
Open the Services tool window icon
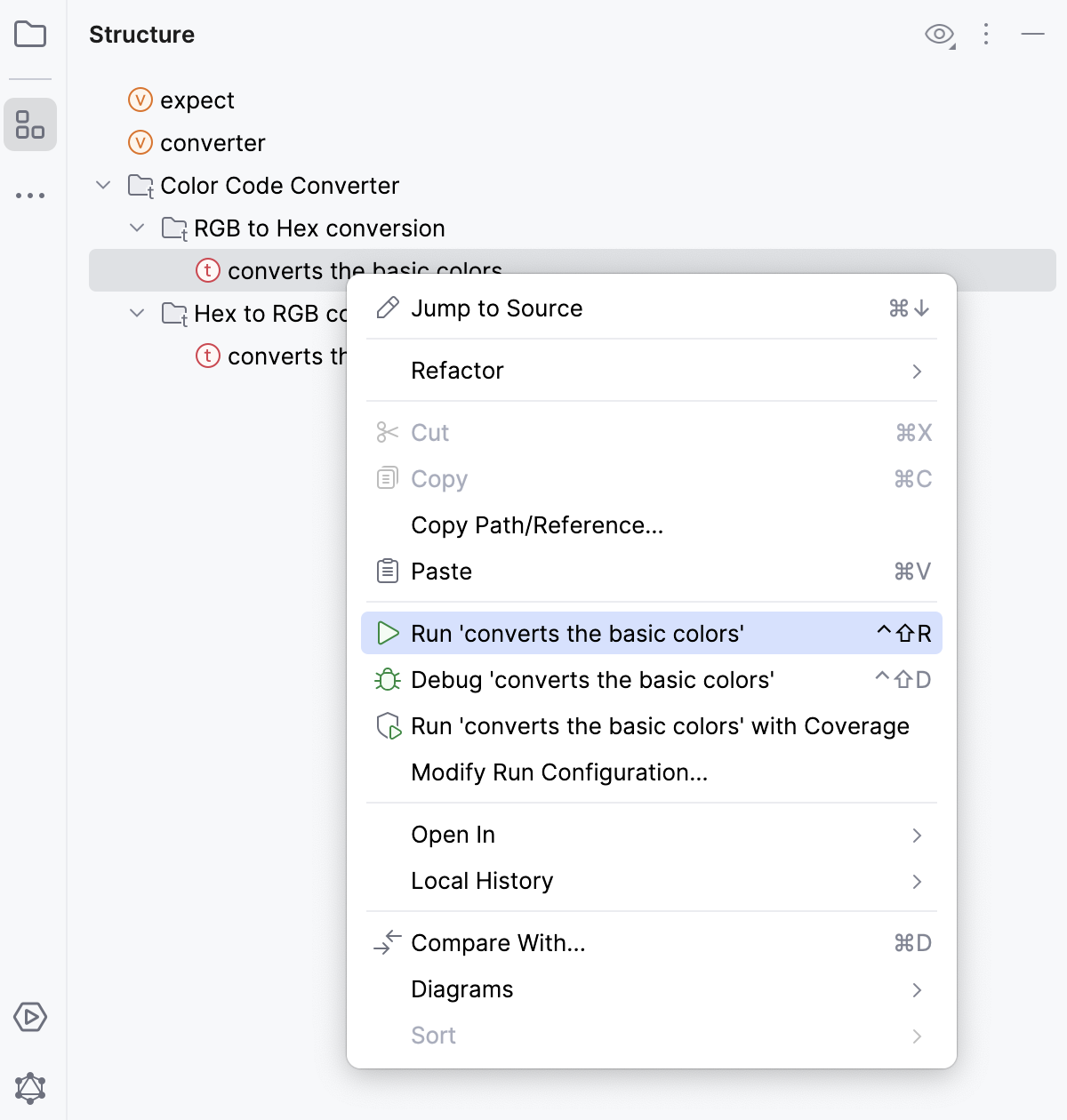point(30,1018)
